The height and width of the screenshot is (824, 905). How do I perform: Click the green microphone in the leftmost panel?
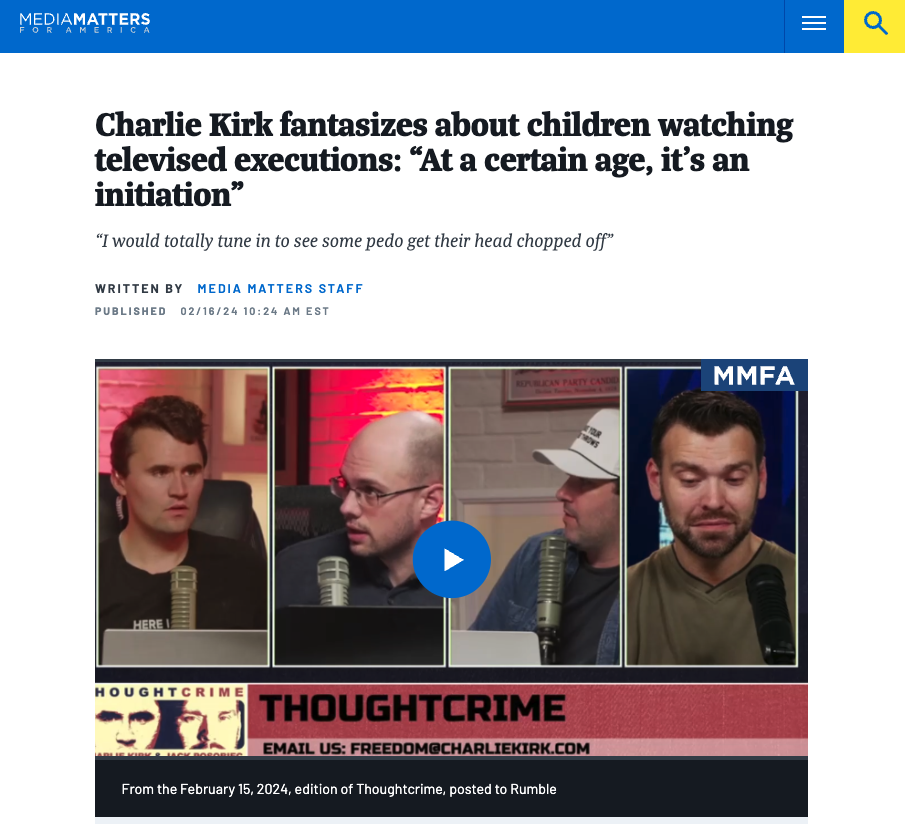click(x=183, y=597)
